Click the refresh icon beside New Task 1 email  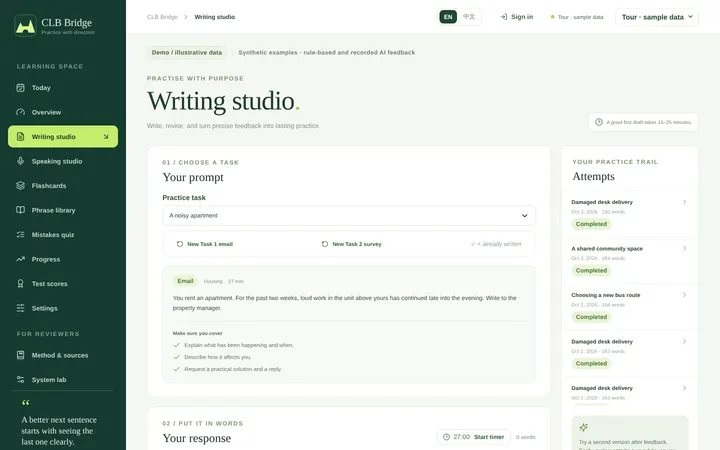coord(180,244)
